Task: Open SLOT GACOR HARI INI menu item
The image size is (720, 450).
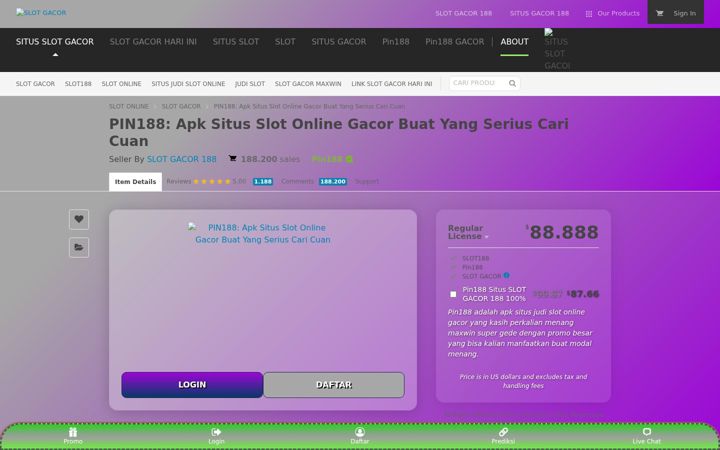Action: pyautogui.click(x=153, y=42)
